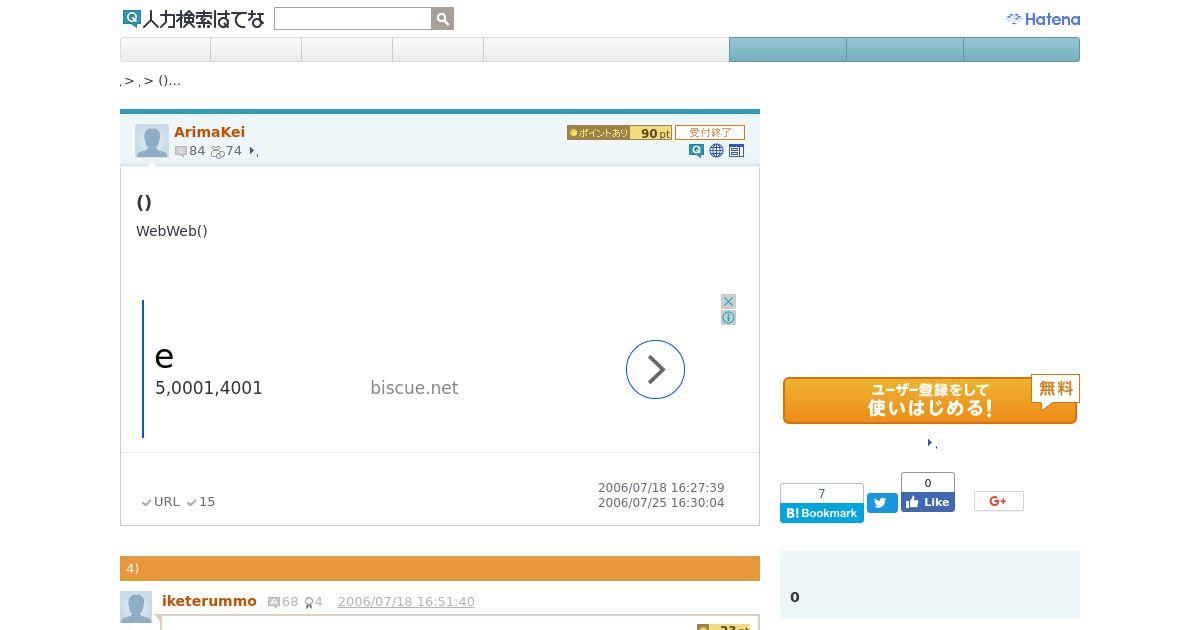Click the 受付終了 status badge

click(710, 133)
